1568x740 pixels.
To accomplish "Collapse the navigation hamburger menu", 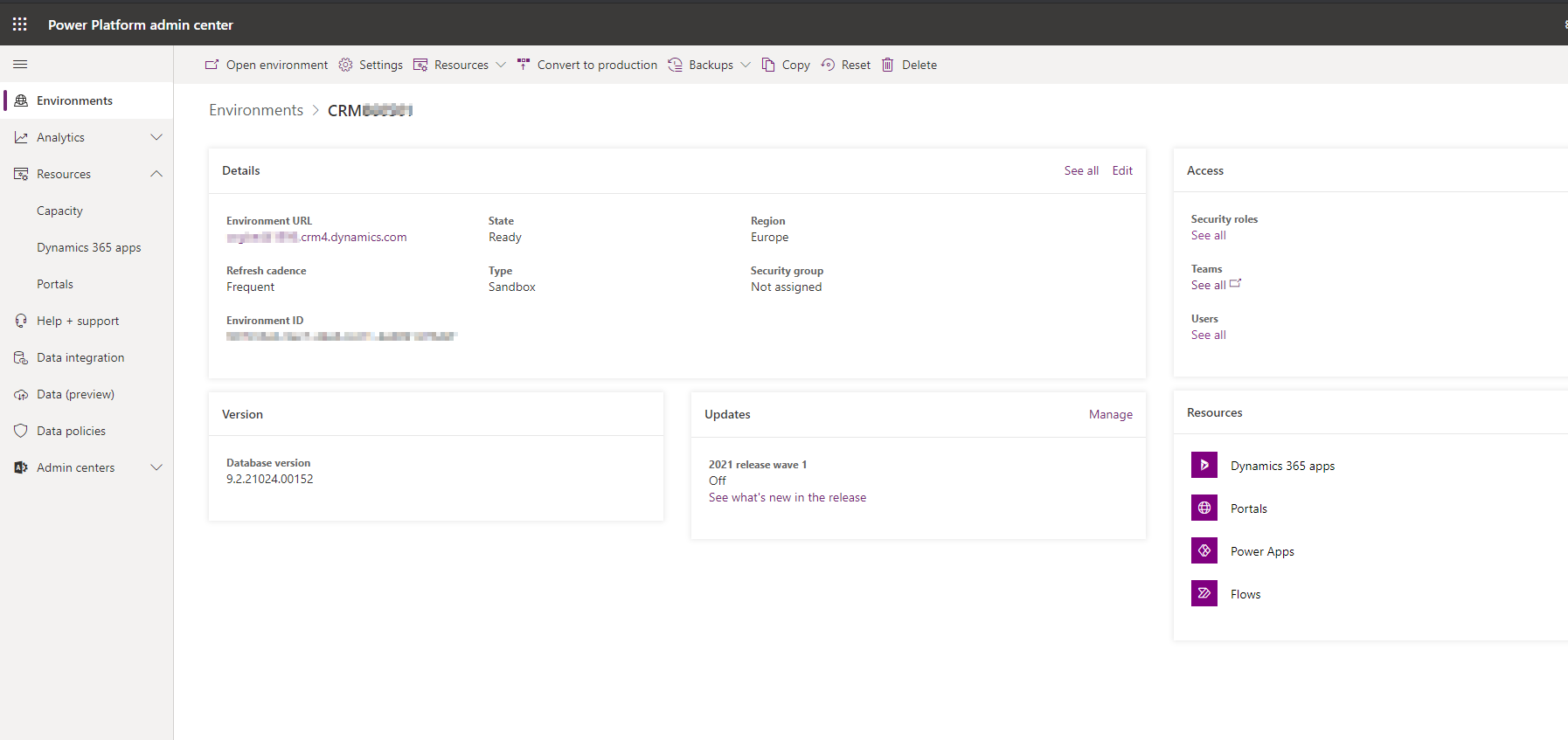I will 20,65.
